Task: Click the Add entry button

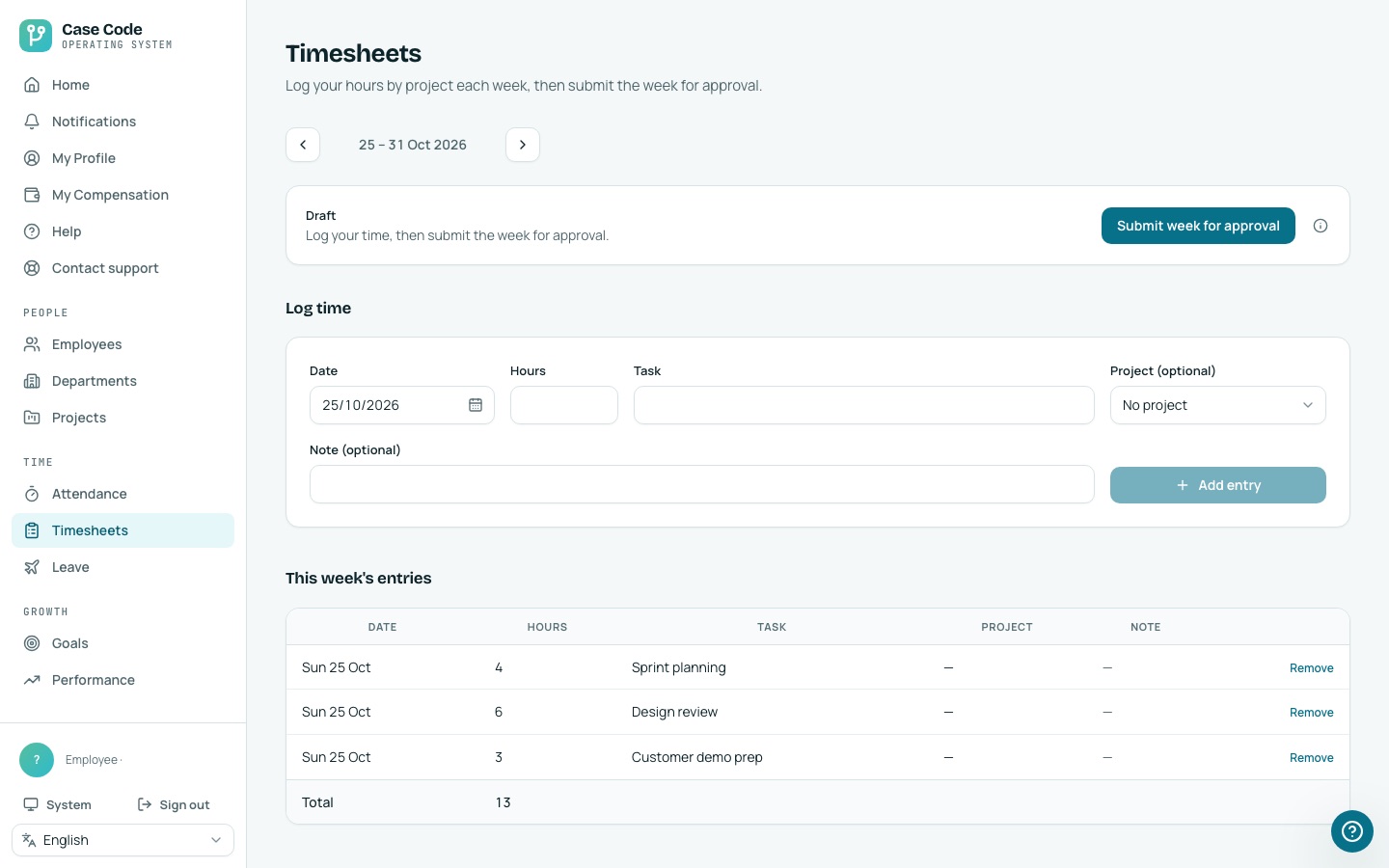Action: (x=1217, y=485)
